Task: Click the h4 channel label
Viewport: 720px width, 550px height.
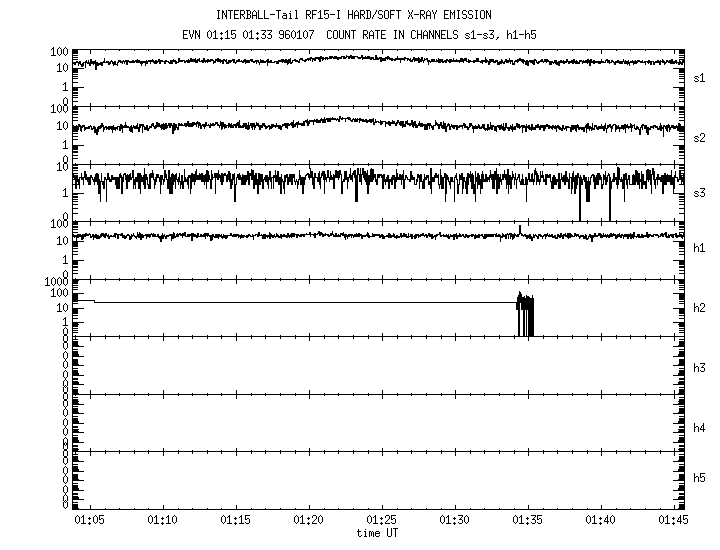Action: pos(700,428)
